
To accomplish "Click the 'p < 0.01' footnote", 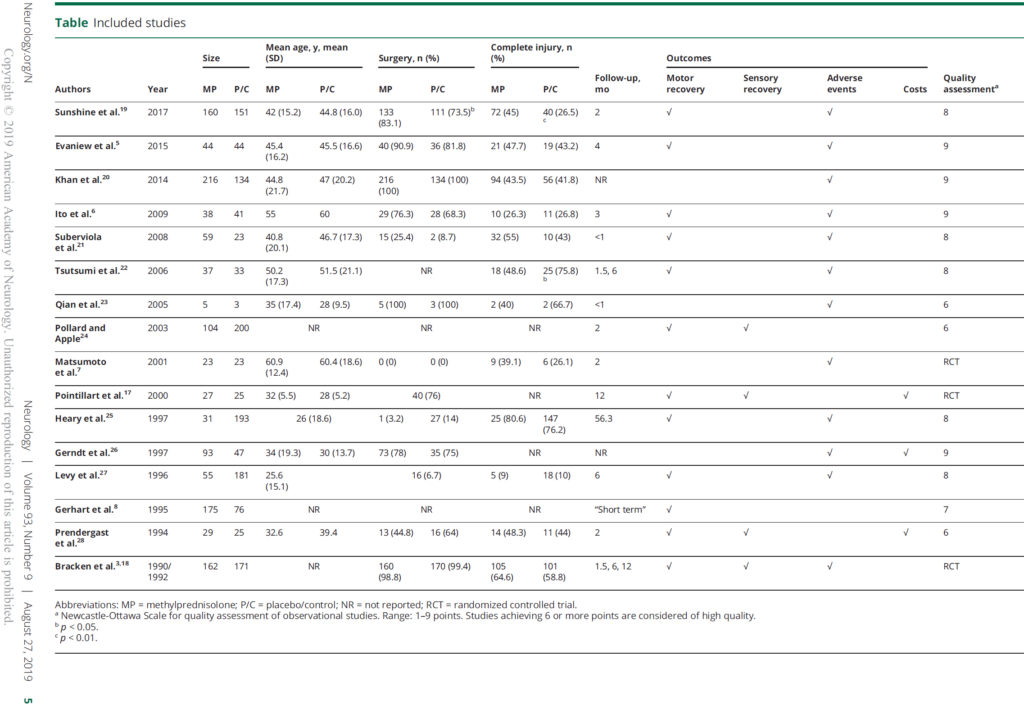I will [76, 638].
